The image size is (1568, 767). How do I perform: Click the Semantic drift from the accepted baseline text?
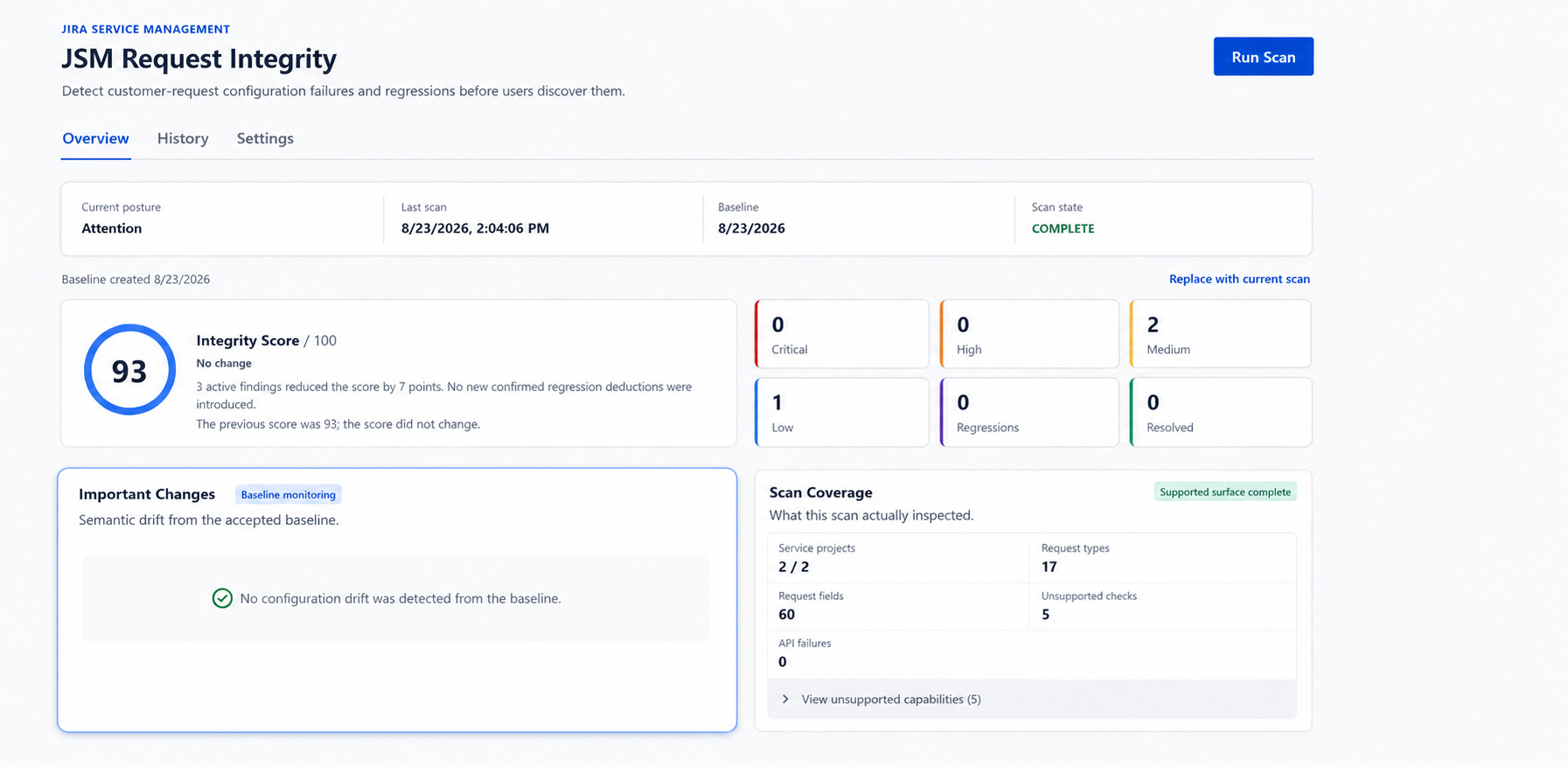click(208, 519)
